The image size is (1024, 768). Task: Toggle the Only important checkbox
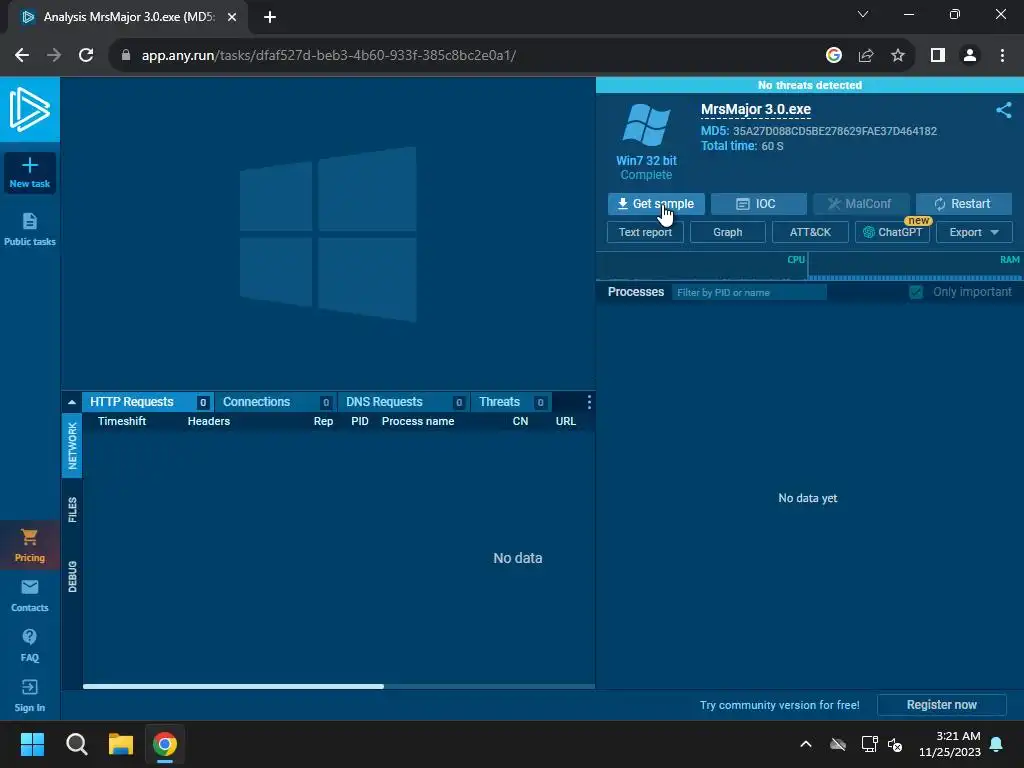click(x=916, y=292)
